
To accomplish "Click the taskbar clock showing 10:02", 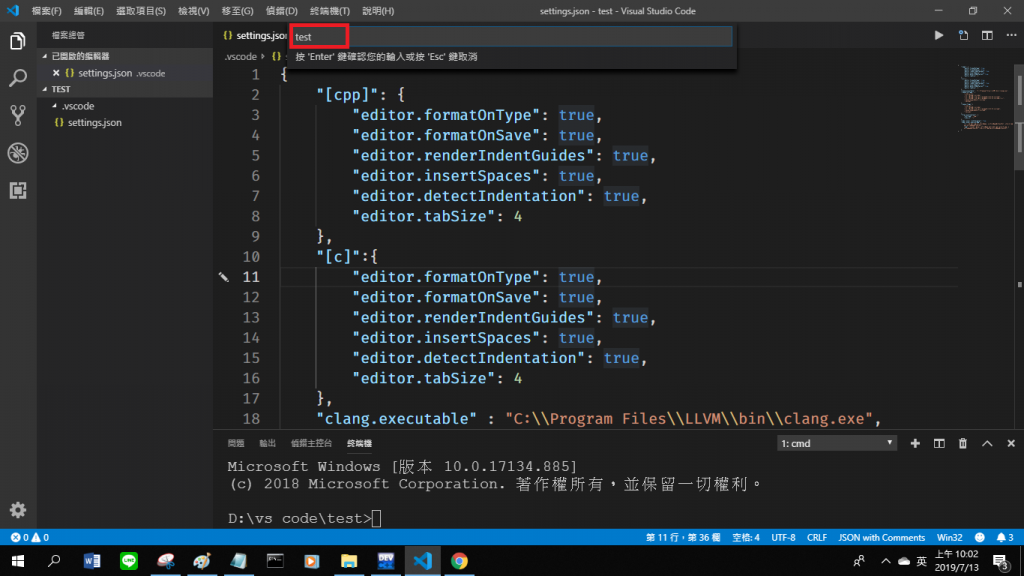I will [x=956, y=561].
